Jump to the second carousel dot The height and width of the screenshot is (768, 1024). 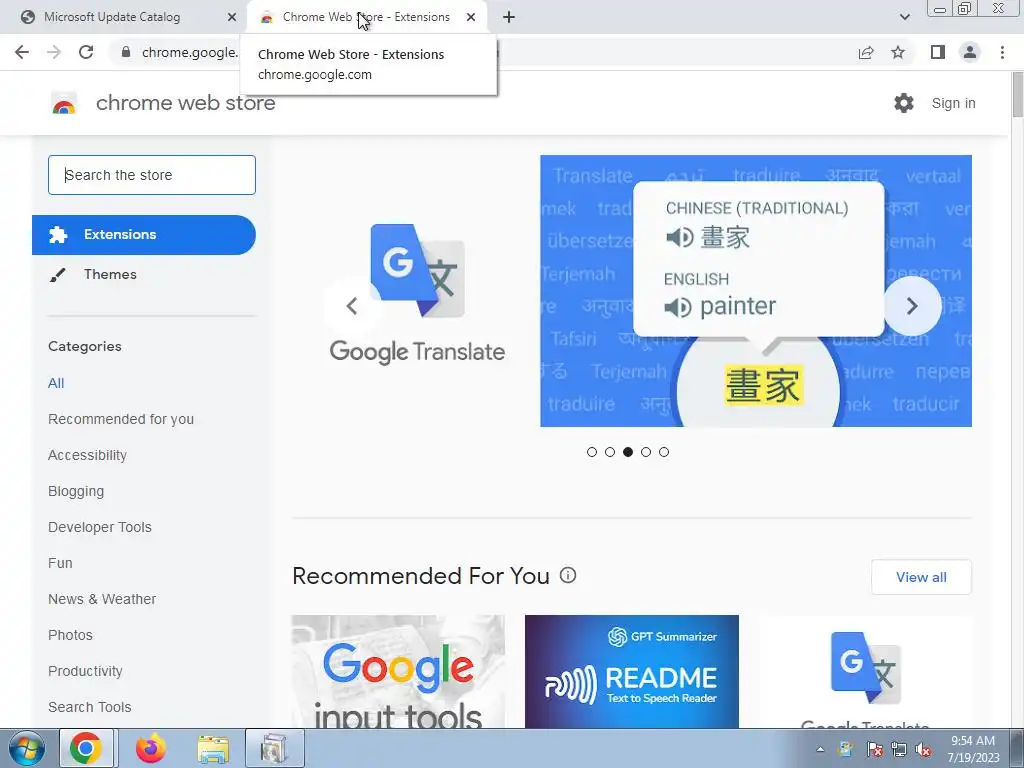click(610, 452)
